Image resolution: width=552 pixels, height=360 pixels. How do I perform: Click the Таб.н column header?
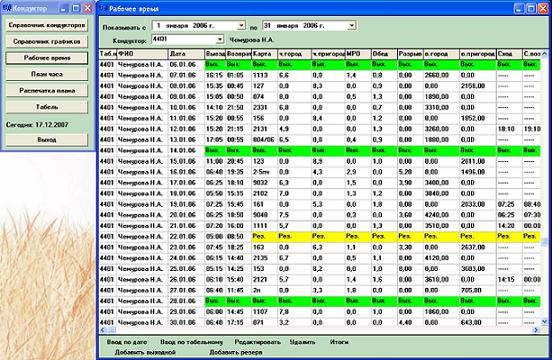(108, 54)
